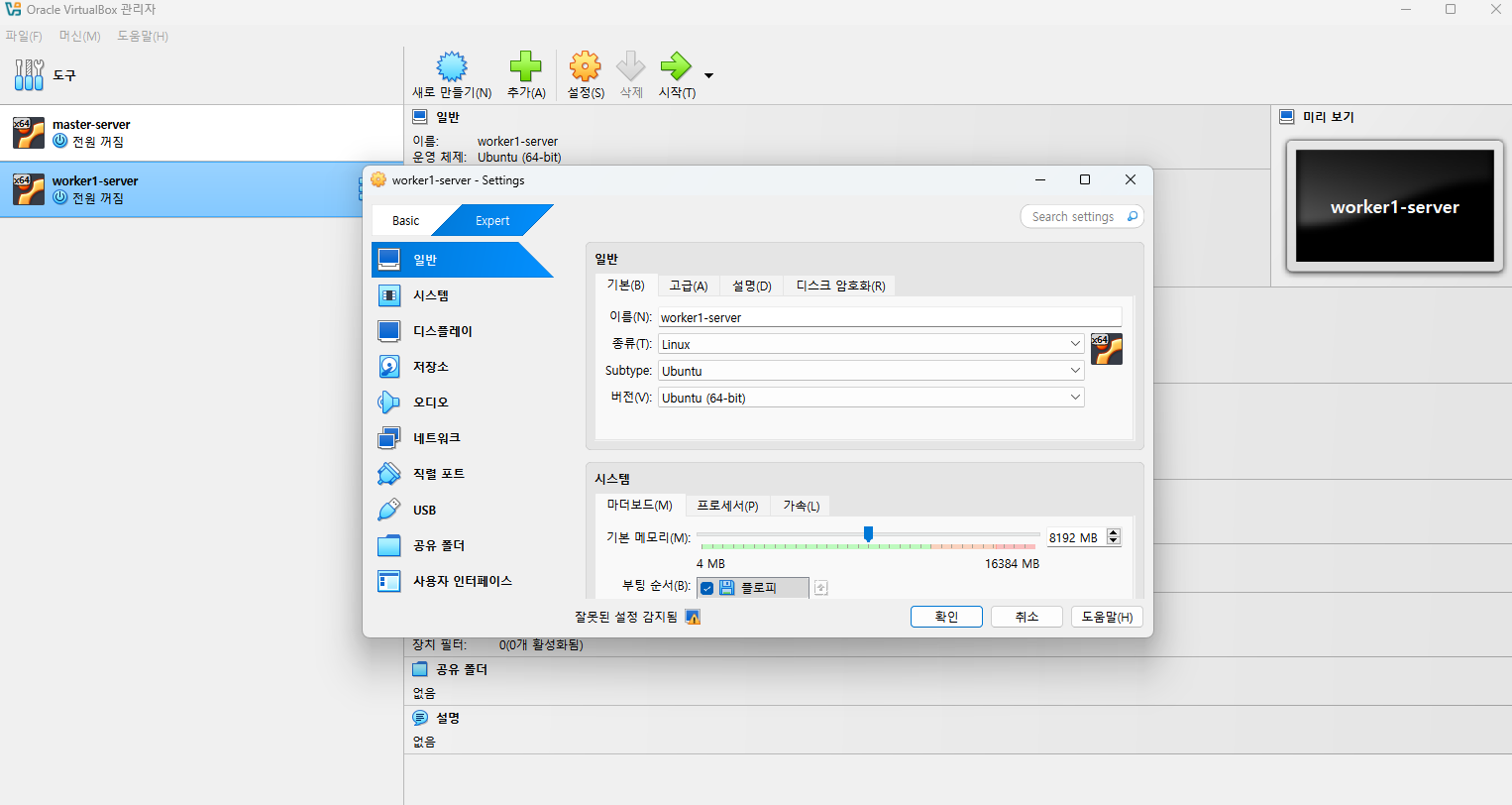The width and height of the screenshot is (1512, 805).
Task: Increase base memory with the up stepper
Action: click(x=1114, y=533)
